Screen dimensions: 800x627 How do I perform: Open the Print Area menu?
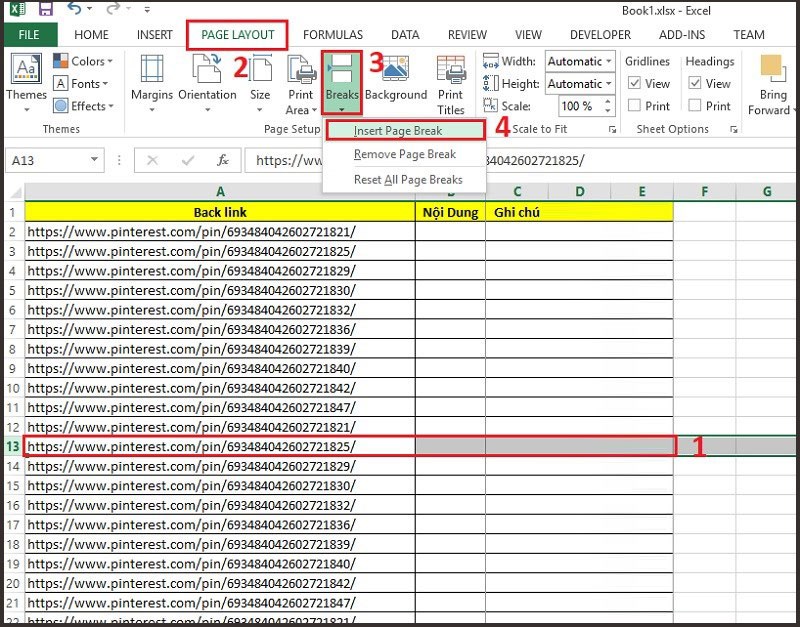click(301, 84)
